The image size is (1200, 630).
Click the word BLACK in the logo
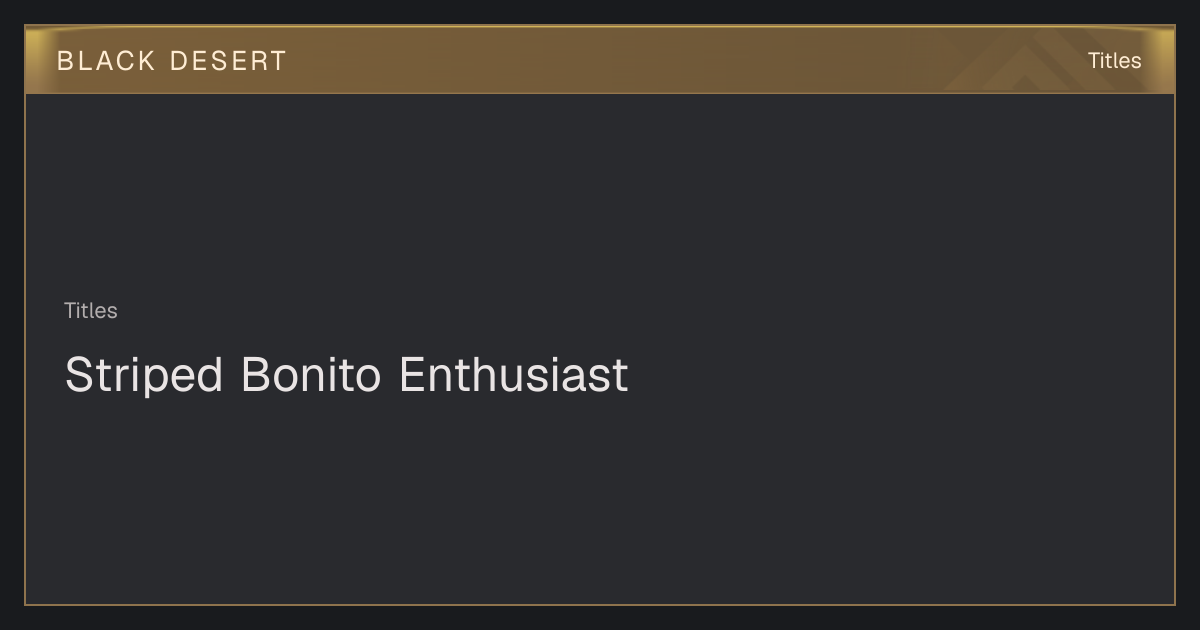pyautogui.click(x=107, y=61)
